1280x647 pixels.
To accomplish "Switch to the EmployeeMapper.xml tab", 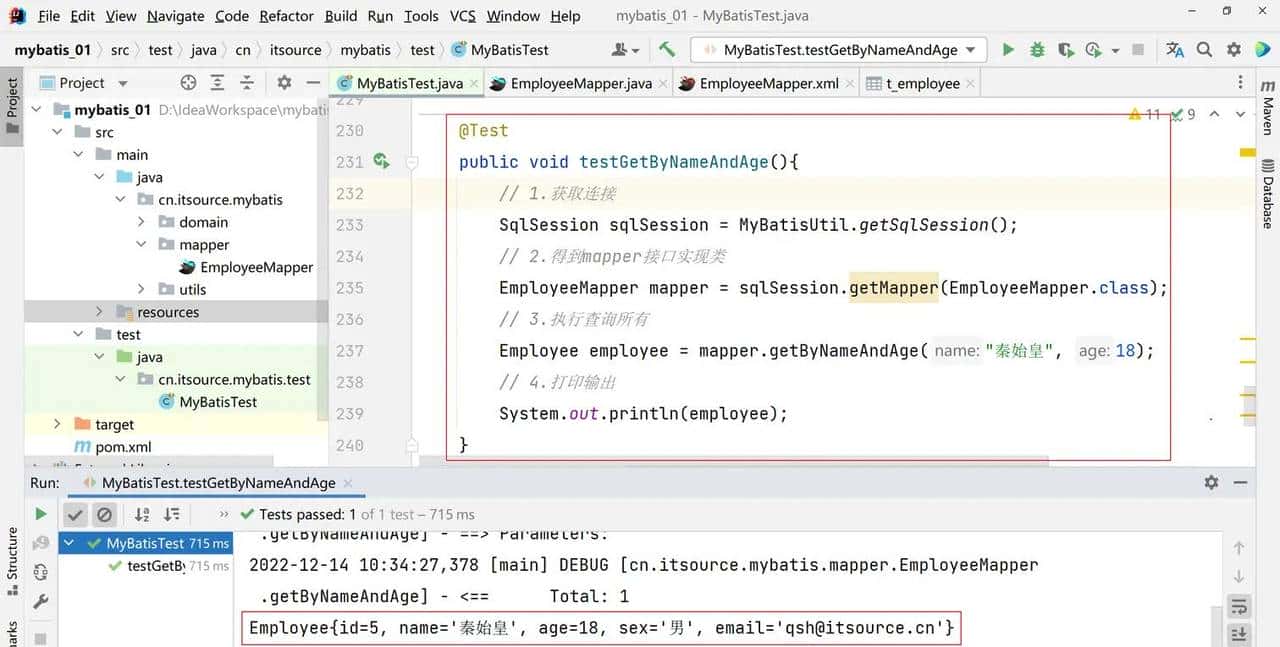I will [x=768, y=83].
